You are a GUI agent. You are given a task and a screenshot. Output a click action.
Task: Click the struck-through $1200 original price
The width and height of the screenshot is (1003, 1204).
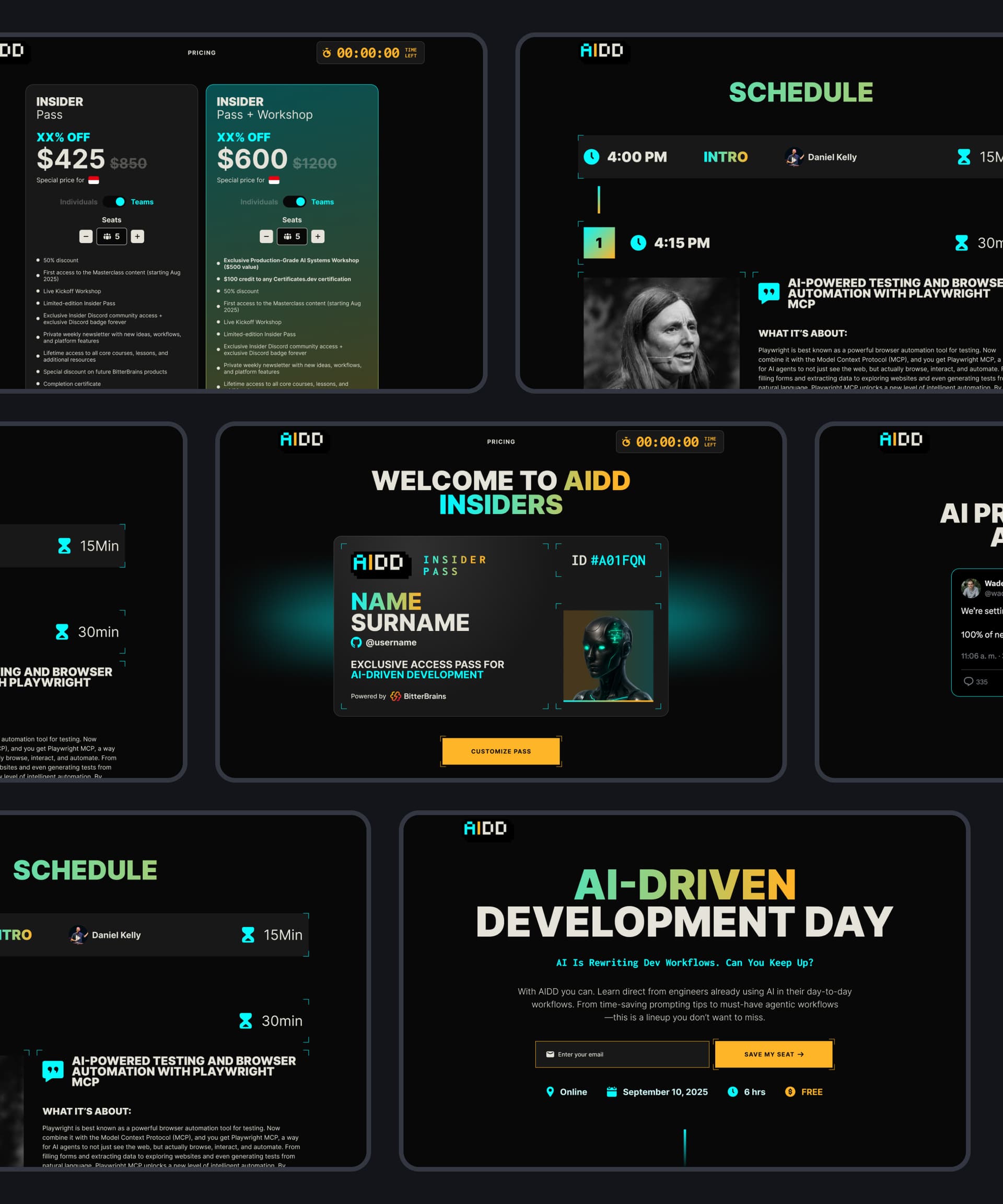pos(314,164)
